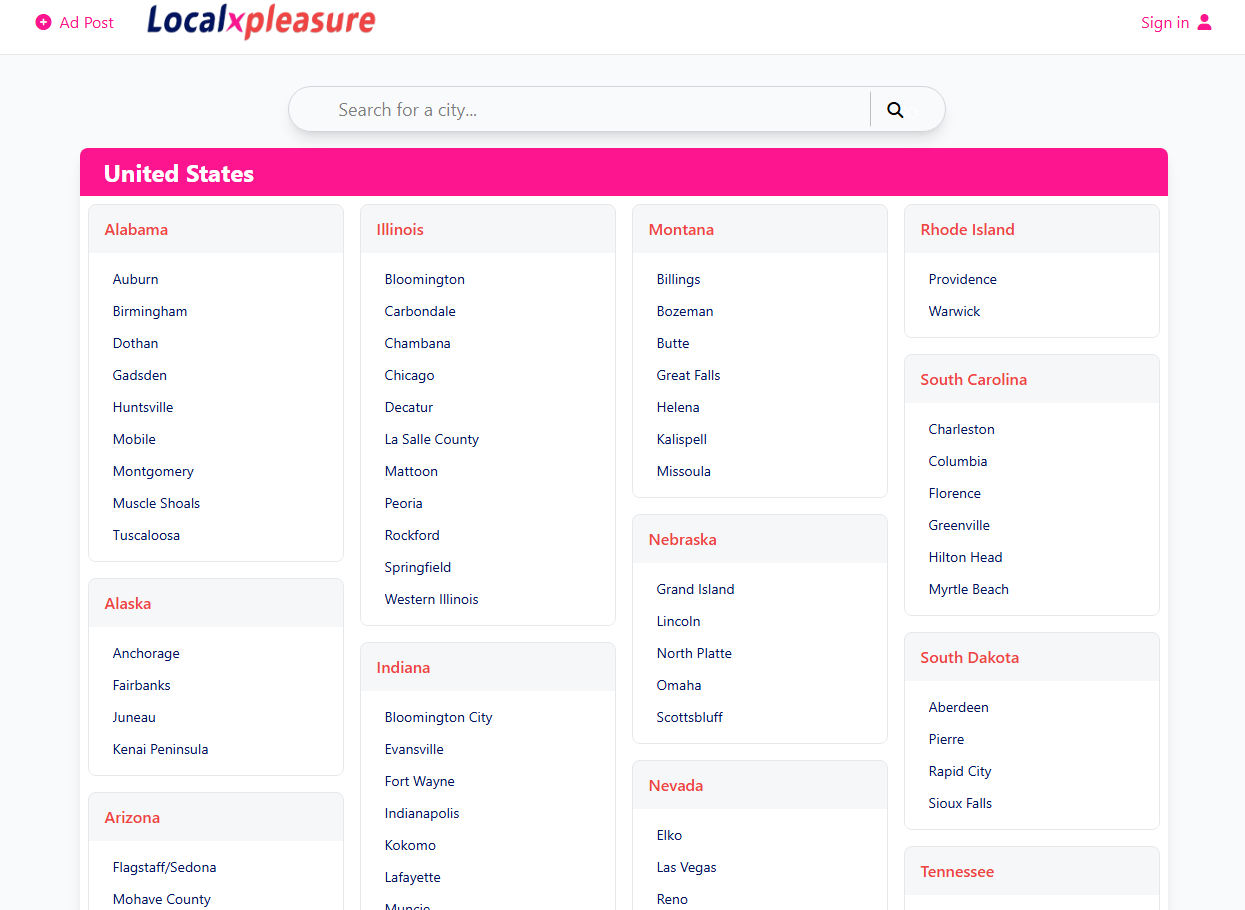Open Dothan city listing
The width and height of the screenshot is (1245, 910).
click(x=135, y=343)
